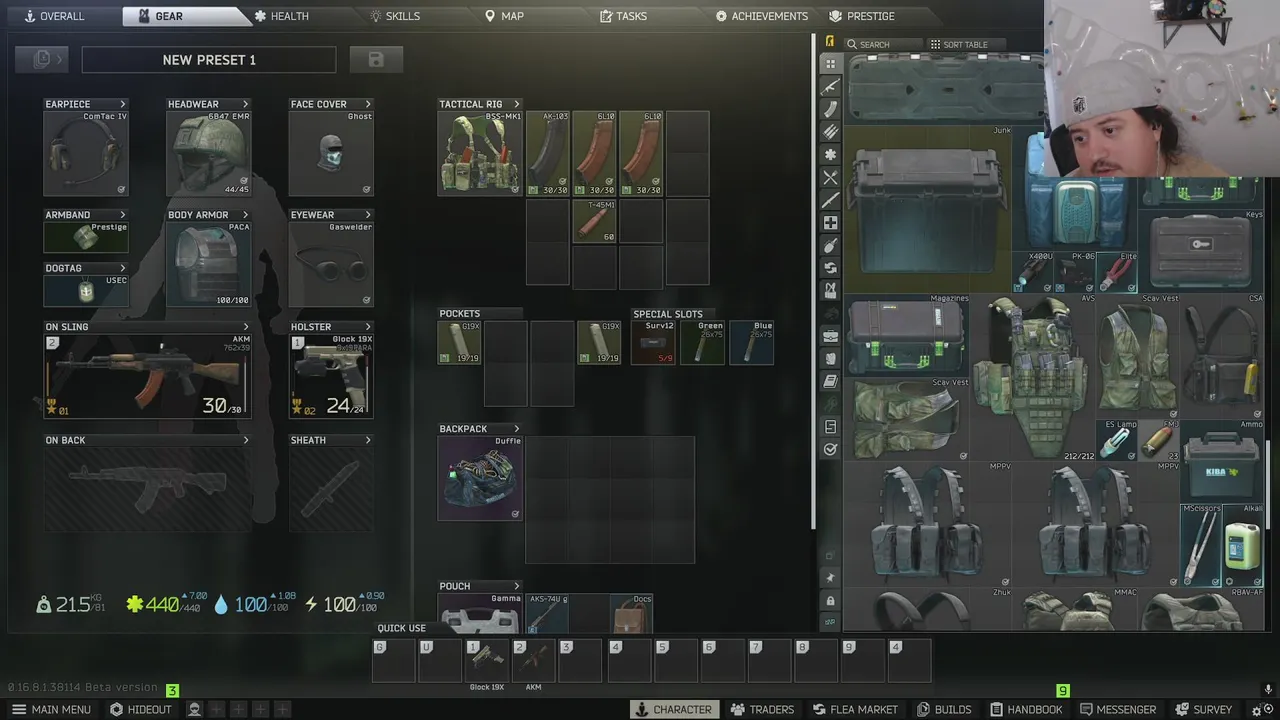Image resolution: width=1280 pixels, height=720 pixels.
Task: Expand the Headwear slot arrow
Action: pyautogui.click(x=245, y=104)
